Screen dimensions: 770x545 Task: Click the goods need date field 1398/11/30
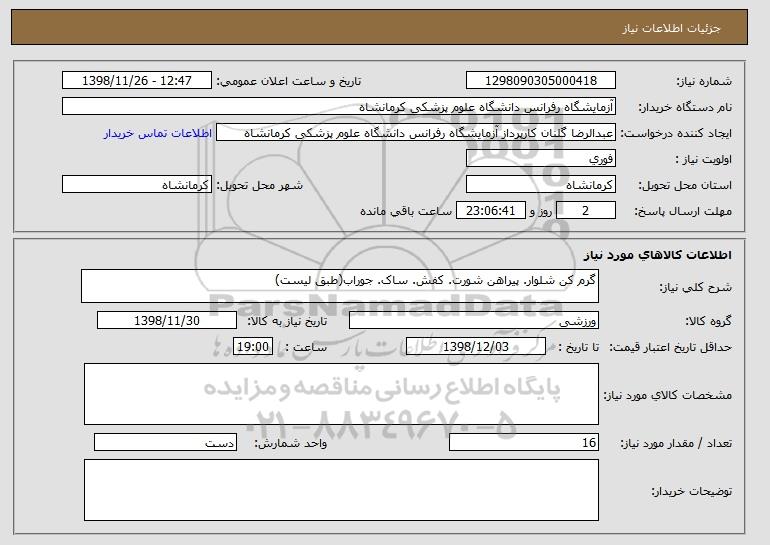(x=167, y=321)
